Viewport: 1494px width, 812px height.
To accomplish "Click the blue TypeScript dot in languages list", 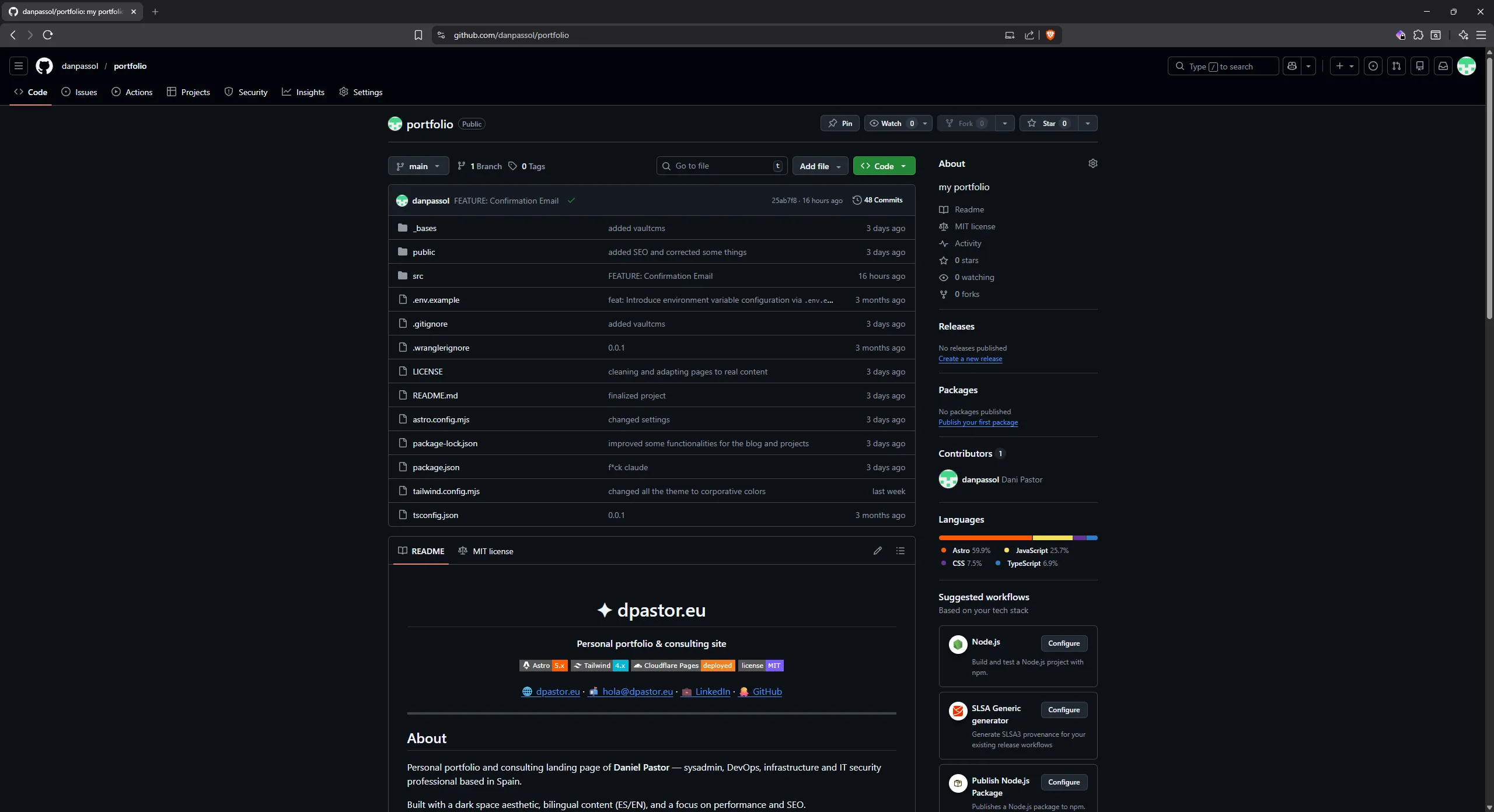I will click(998, 563).
